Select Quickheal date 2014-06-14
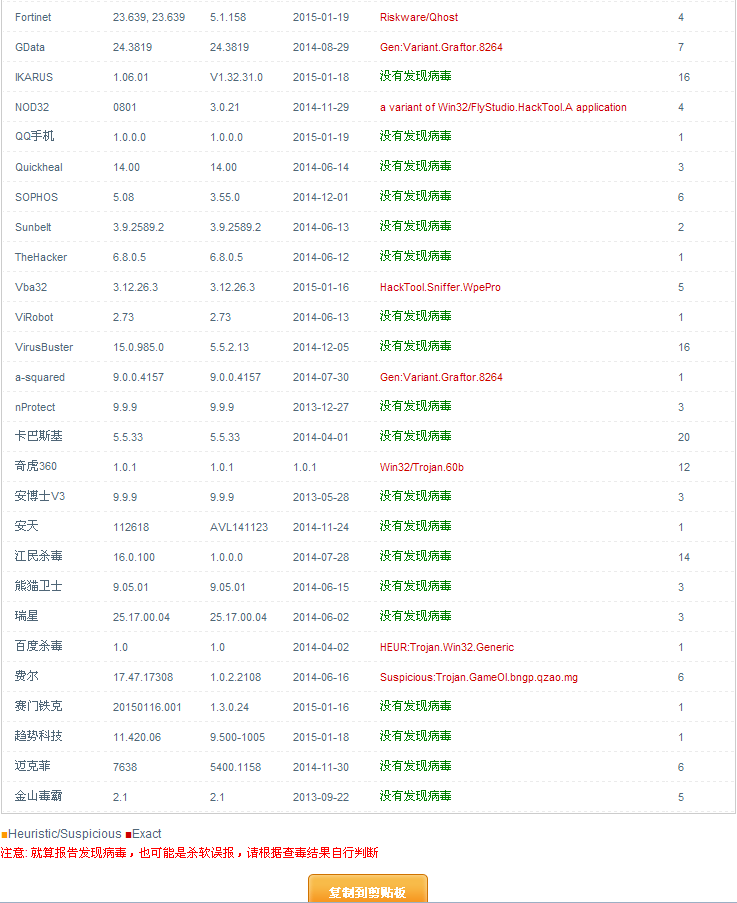 coord(321,167)
